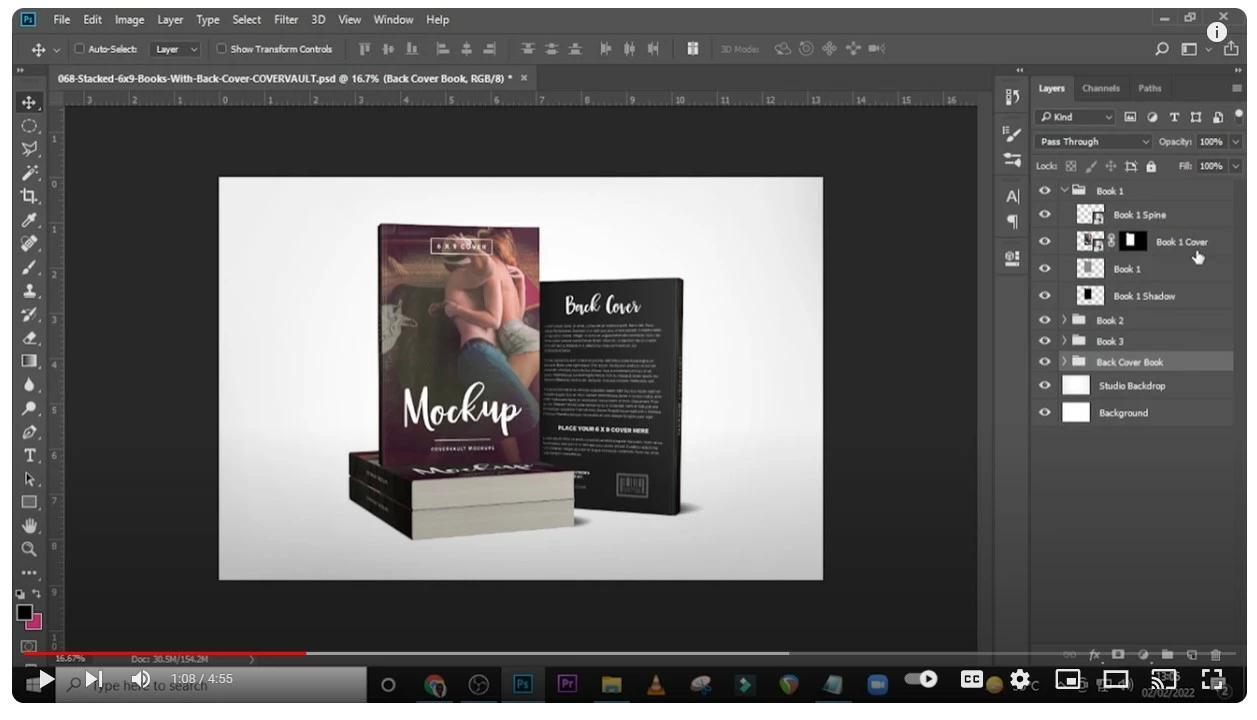Image resolution: width=1257 pixels, height=720 pixels.
Task: Open the Opacity slider dropdown arrow
Action: click(x=1236, y=142)
